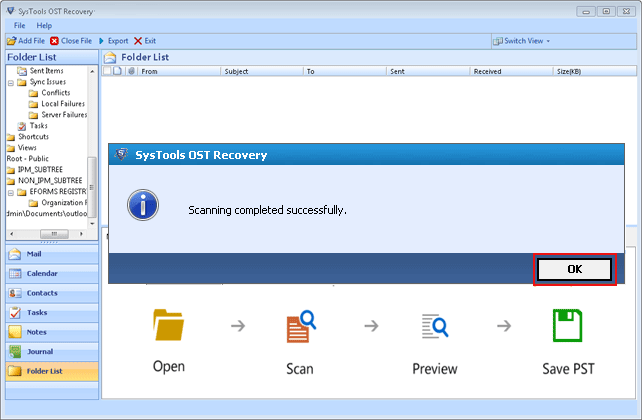Click the folder tree scroll left arrow
Viewport: 642px width, 420px height.
coord(11,234)
